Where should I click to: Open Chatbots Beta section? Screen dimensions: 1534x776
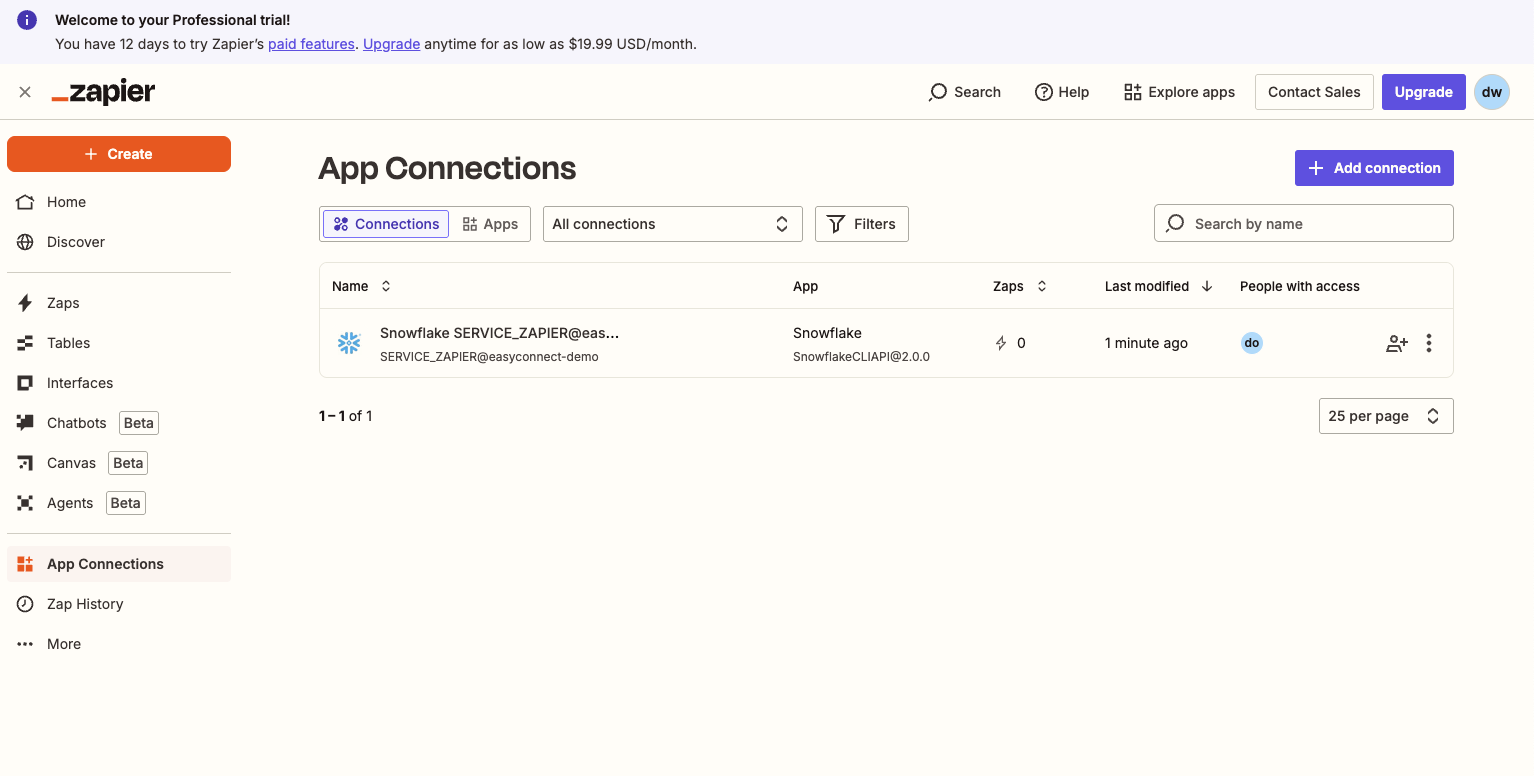coord(119,423)
